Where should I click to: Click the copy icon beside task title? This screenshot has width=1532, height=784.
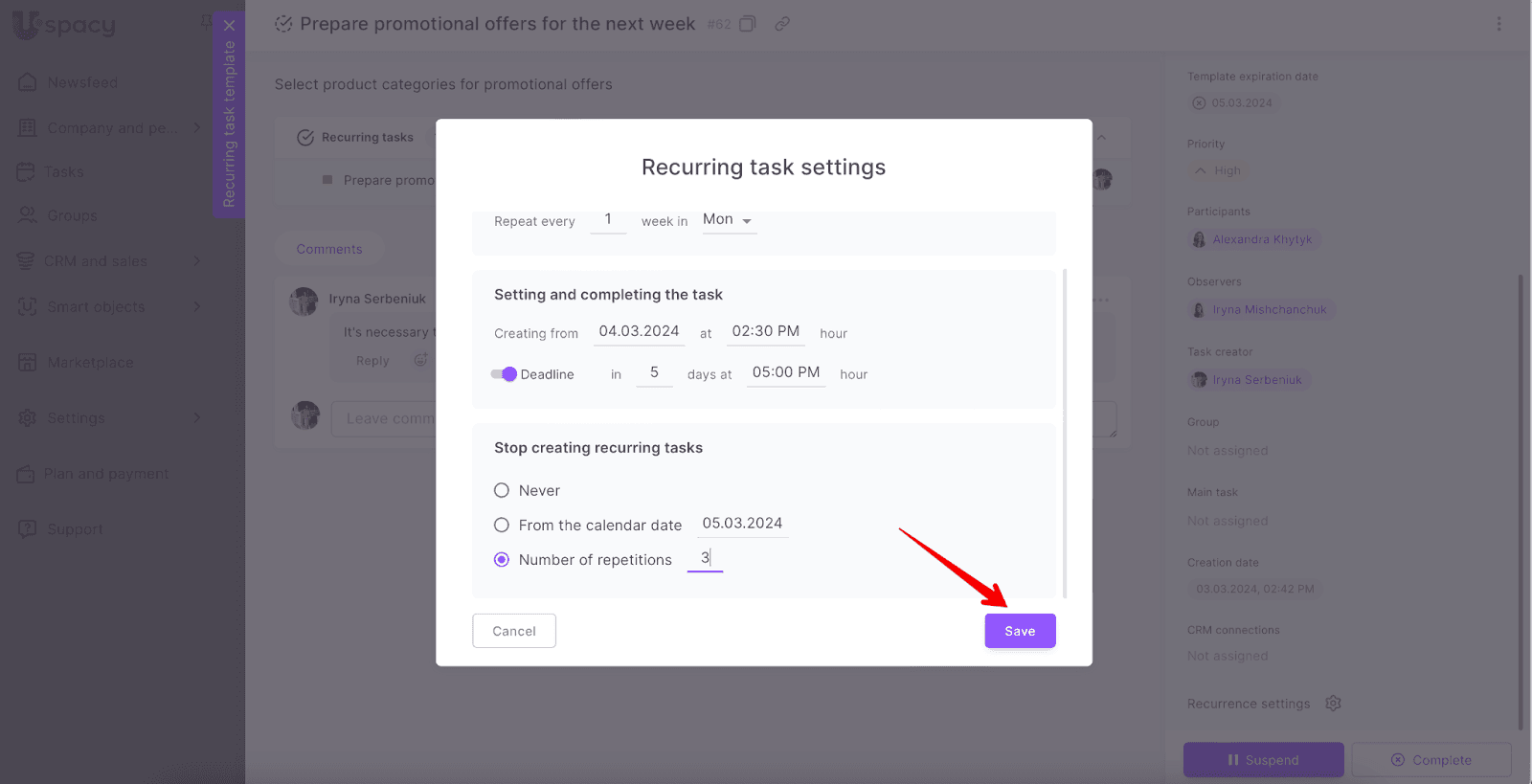click(x=748, y=24)
